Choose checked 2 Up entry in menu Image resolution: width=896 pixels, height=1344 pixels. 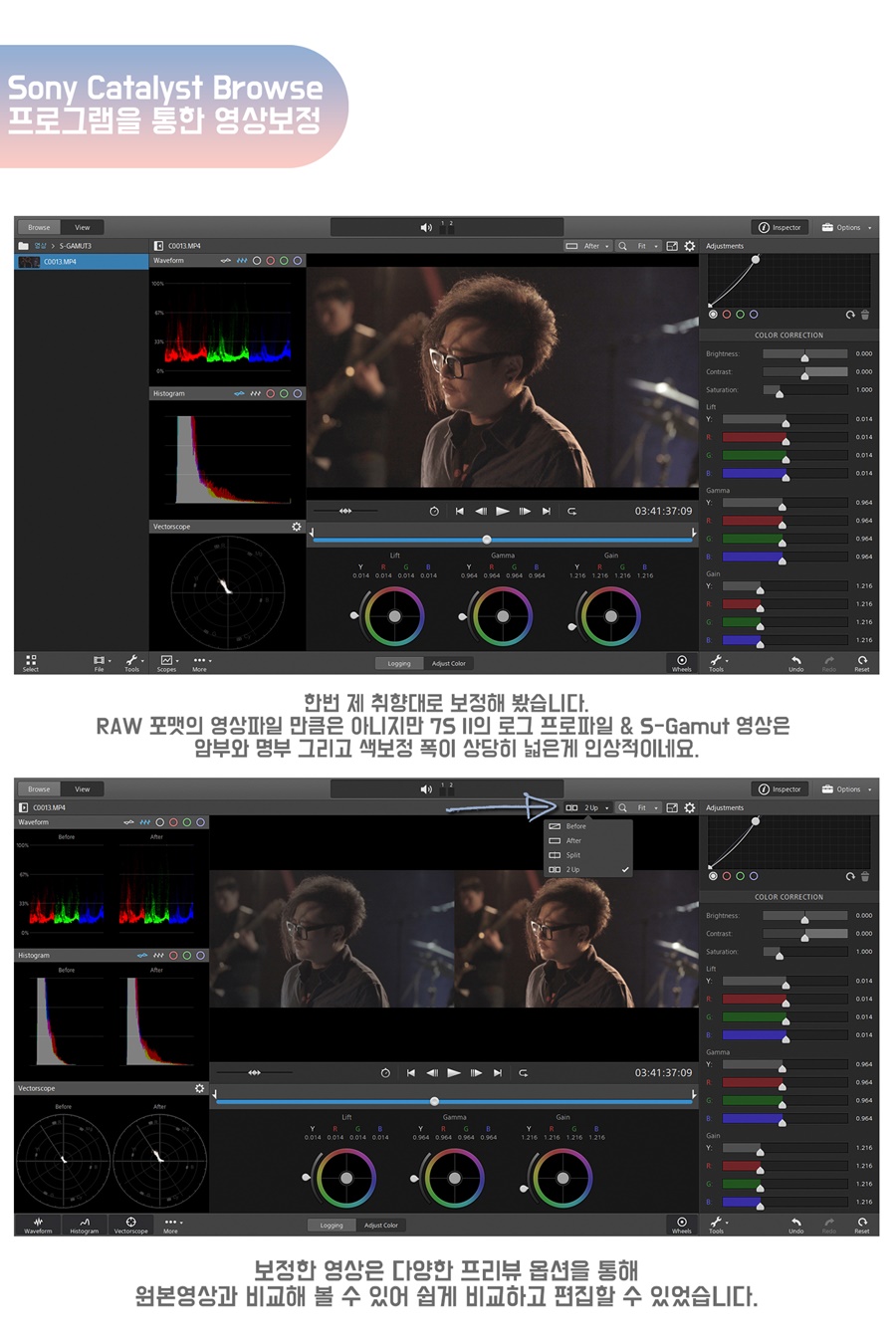click(588, 870)
